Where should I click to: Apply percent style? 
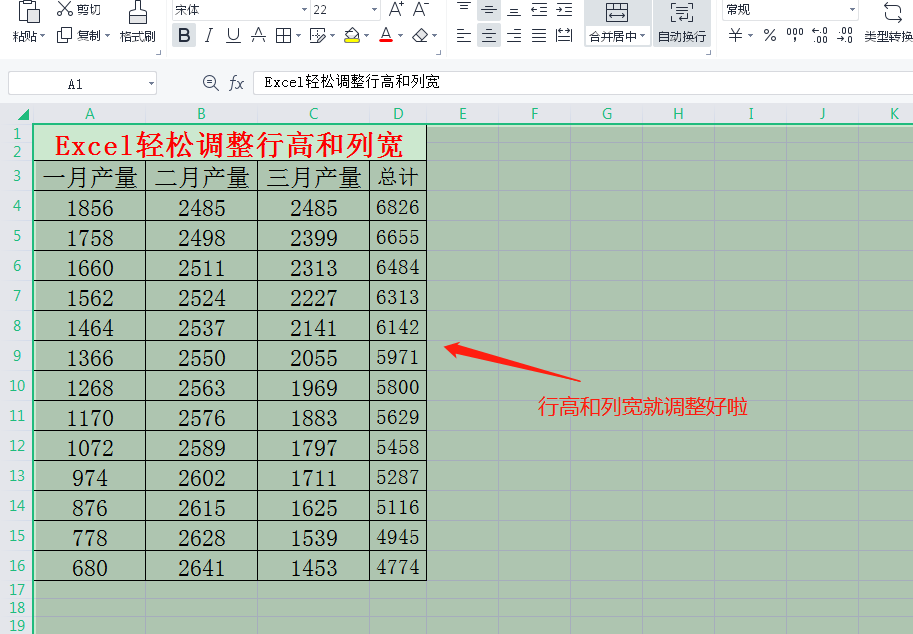(770, 36)
